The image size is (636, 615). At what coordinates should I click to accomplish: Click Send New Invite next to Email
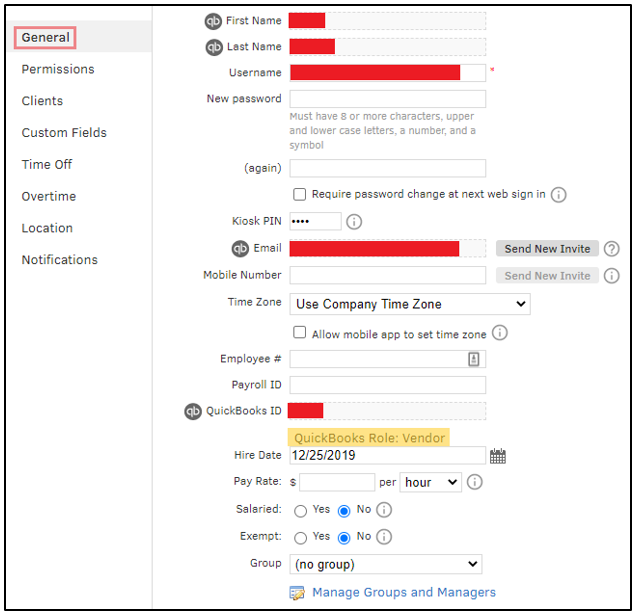(x=547, y=249)
